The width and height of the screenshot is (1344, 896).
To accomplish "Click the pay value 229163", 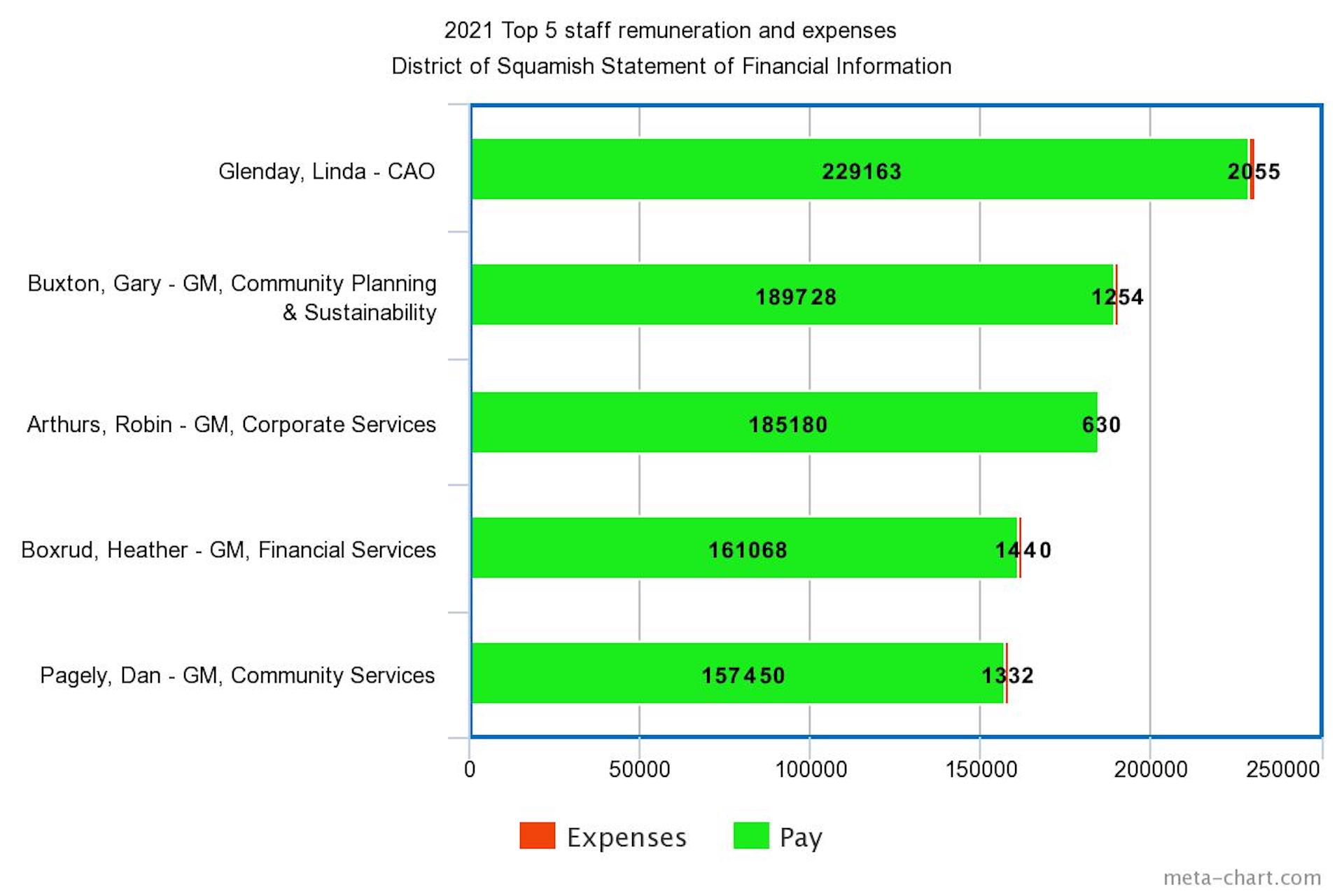I will pyautogui.click(x=862, y=171).
